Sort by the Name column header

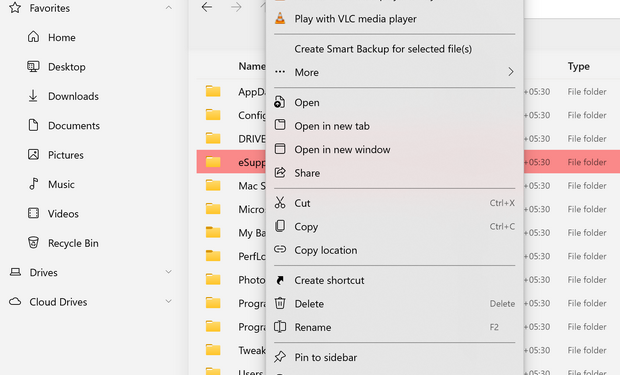coord(251,66)
